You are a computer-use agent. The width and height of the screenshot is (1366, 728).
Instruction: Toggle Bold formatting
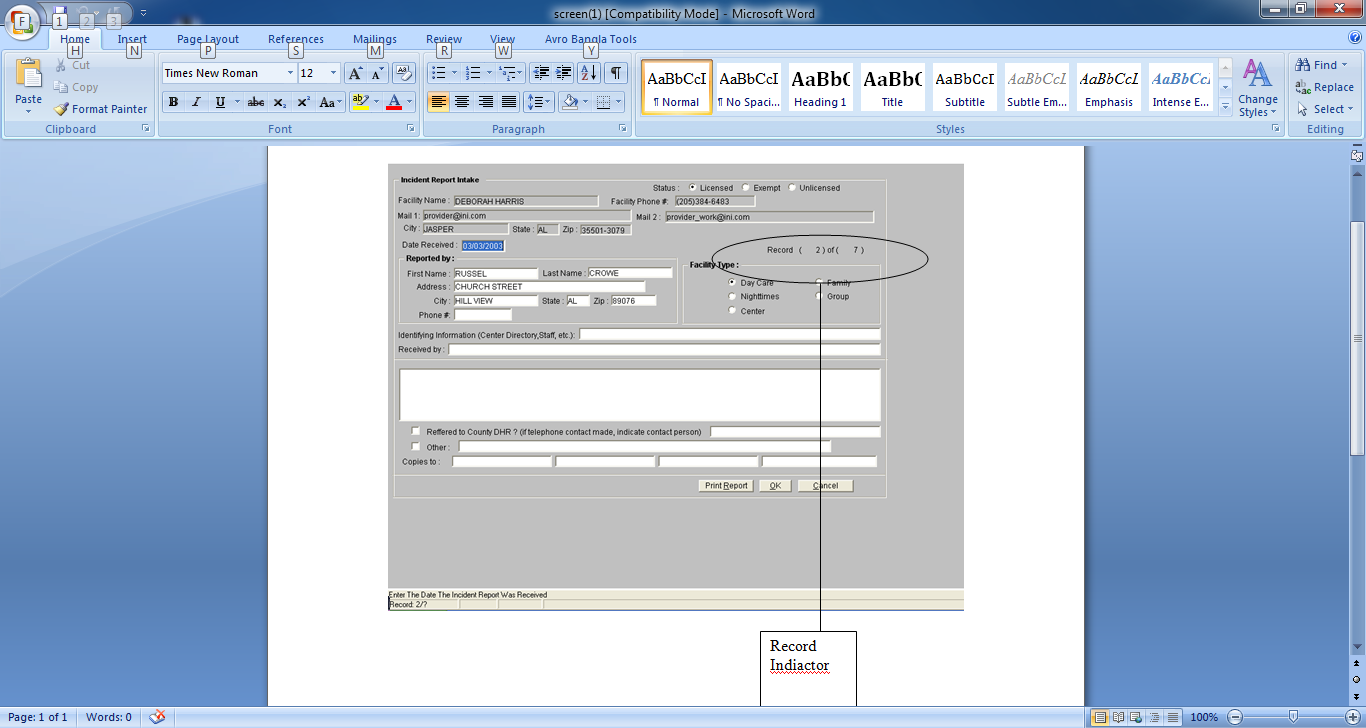point(173,102)
